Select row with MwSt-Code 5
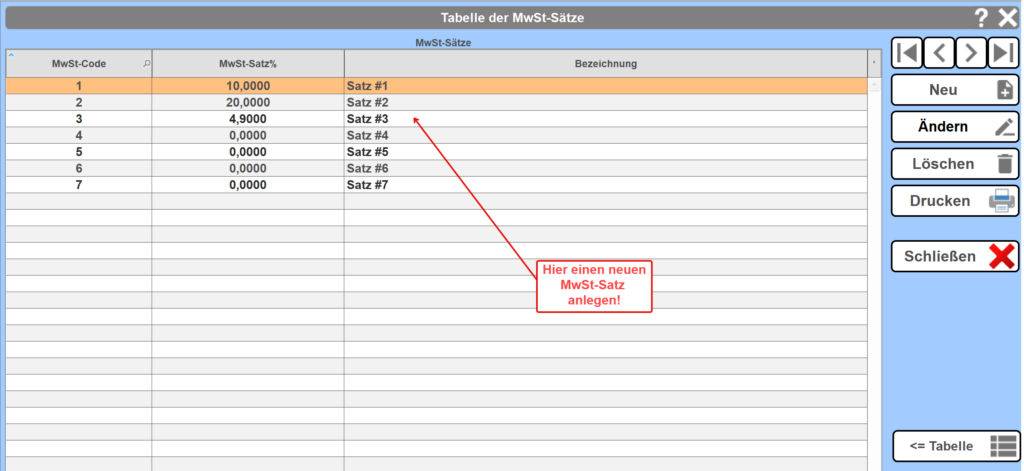This screenshot has width=1024, height=471. [x=78, y=152]
